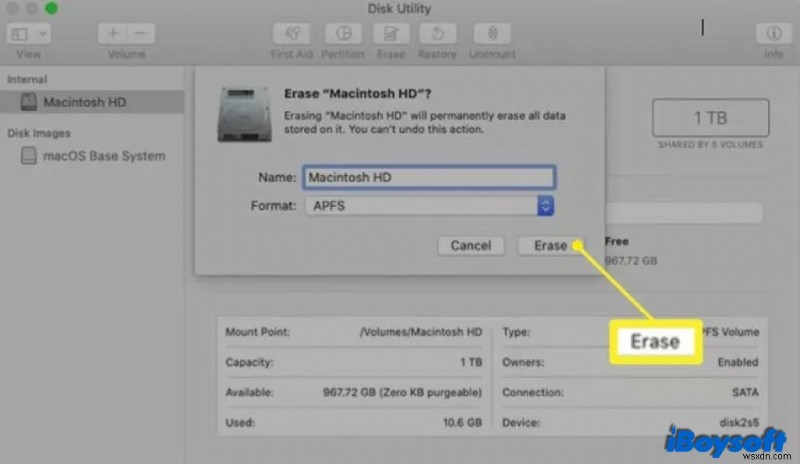
Task: Click the Disk Utility window title
Action: [x=399, y=9]
